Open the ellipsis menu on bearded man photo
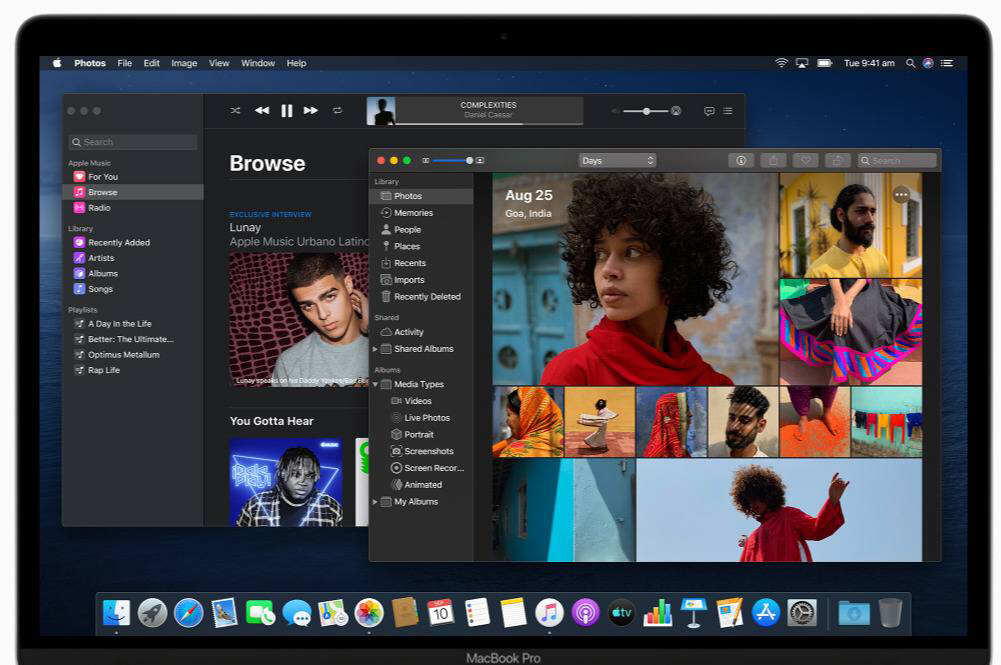The height and width of the screenshot is (665, 1001). [x=901, y=195]
